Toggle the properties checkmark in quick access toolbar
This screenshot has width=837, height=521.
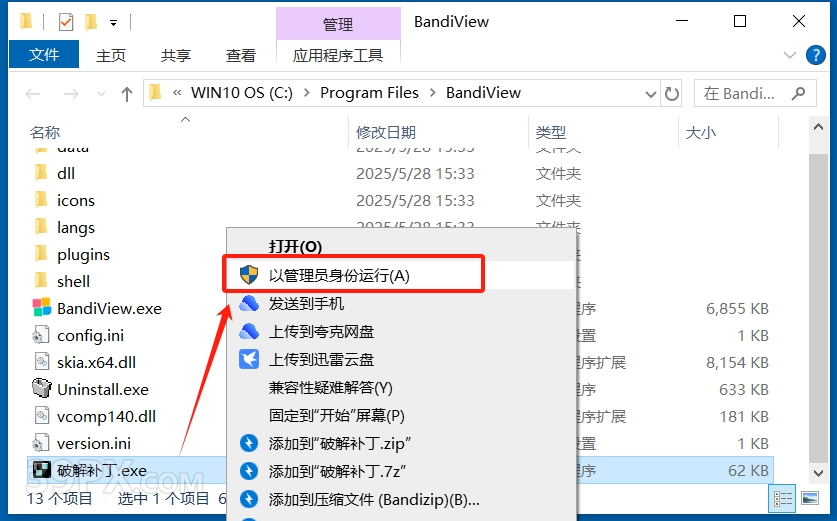click(x=66, y=22)
